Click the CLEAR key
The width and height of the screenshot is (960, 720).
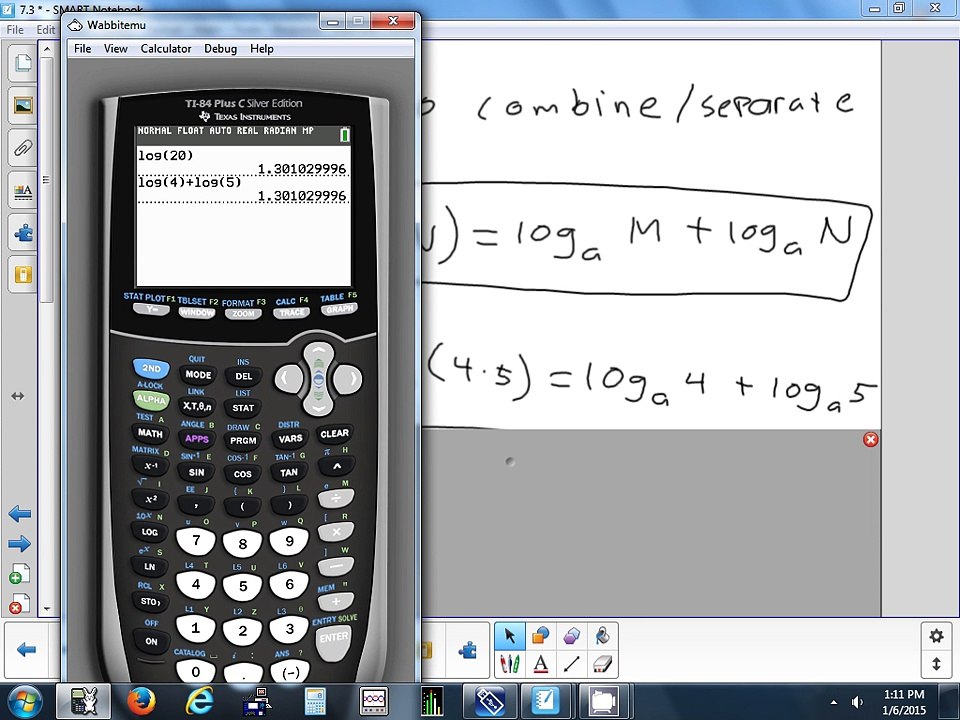coord(335,433)
